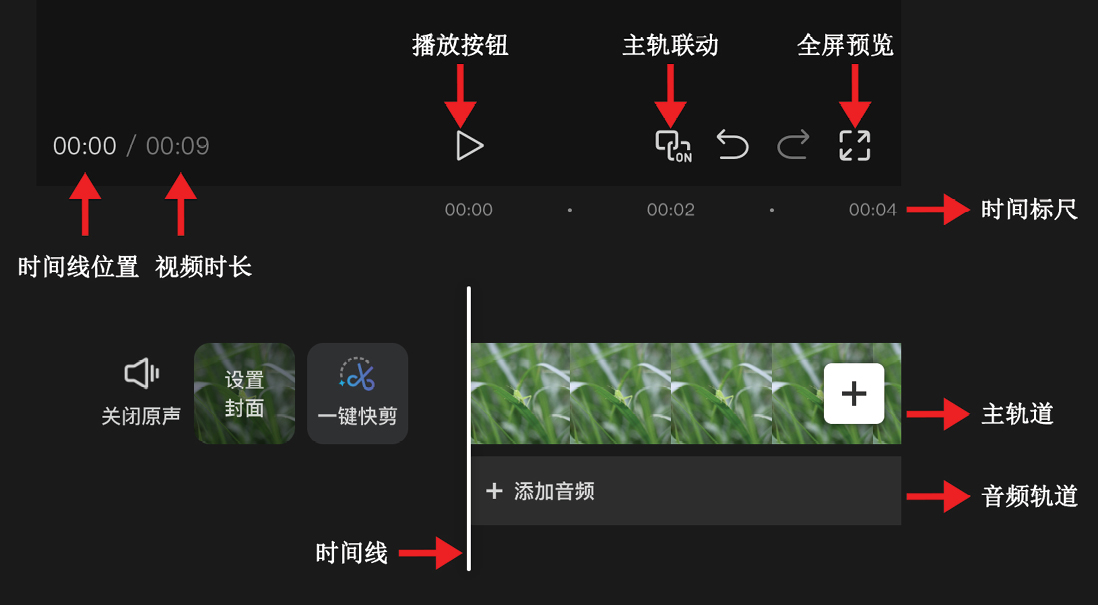Click the white vertical playhead line
The image size is (1098, 605).
tap(468, 429)
